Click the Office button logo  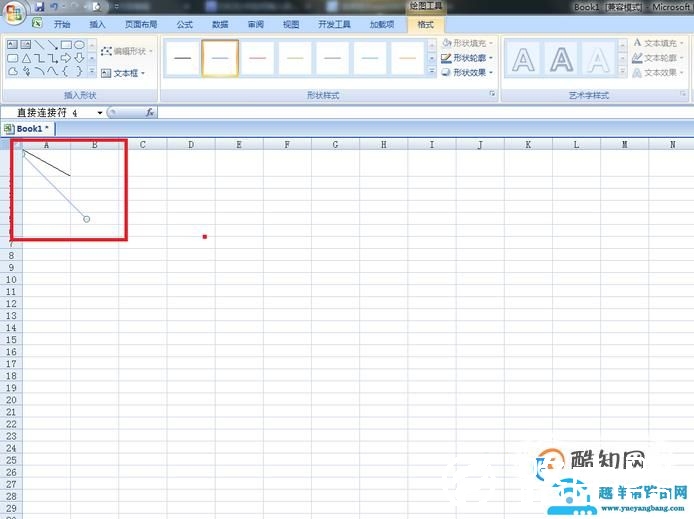tap(14, 11)
